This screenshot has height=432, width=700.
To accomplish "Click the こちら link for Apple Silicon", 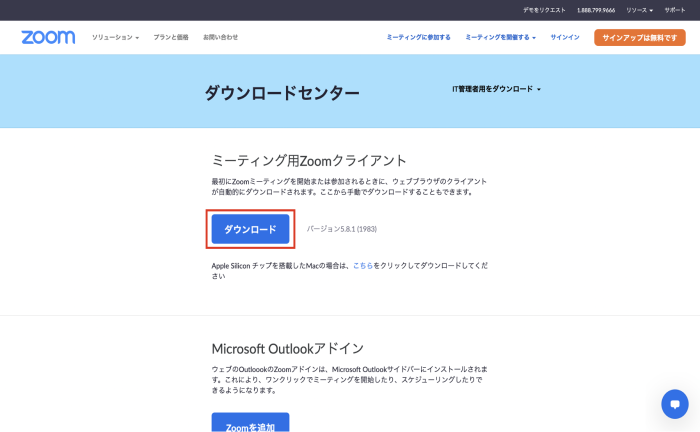I will (363, 266).
